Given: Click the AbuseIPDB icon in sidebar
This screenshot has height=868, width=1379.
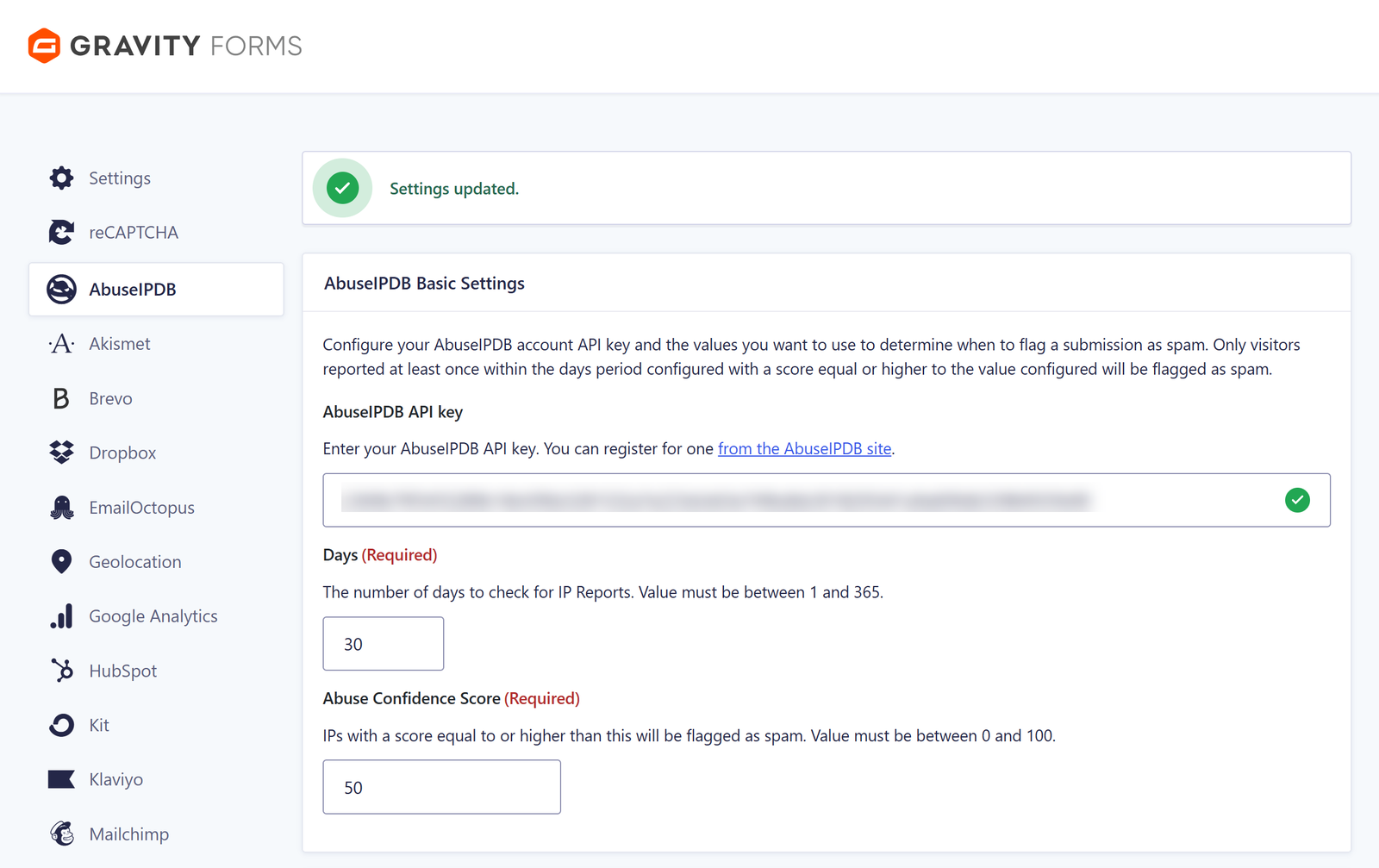Looking at the screenshot, I should click(x=61, y=290).
